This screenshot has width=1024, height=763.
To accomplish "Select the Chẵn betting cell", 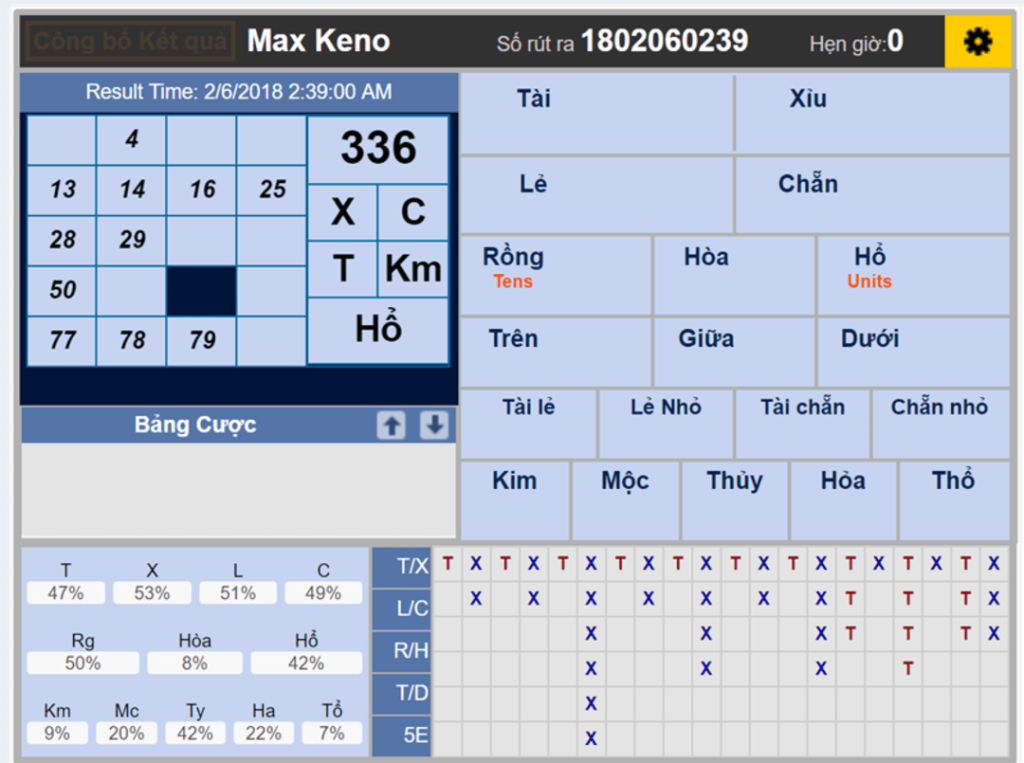I will click(872, 195).
